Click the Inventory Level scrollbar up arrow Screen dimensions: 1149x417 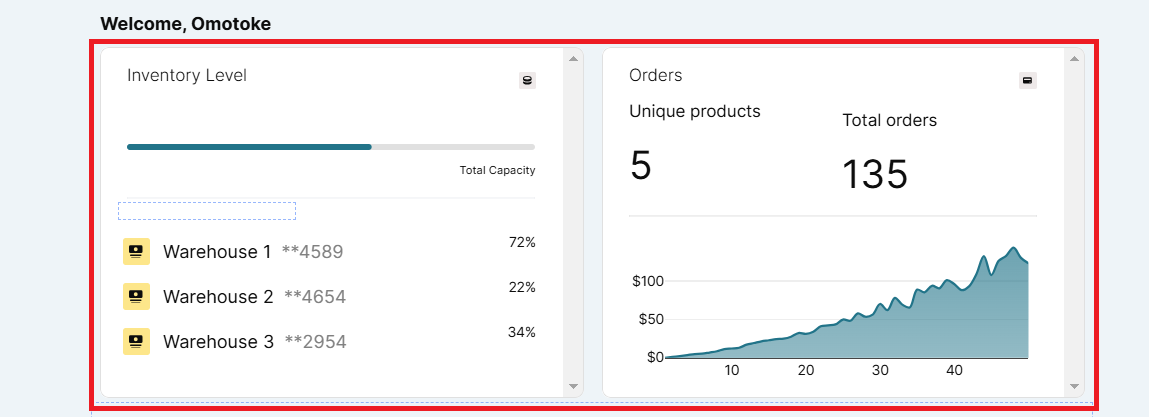573,59
